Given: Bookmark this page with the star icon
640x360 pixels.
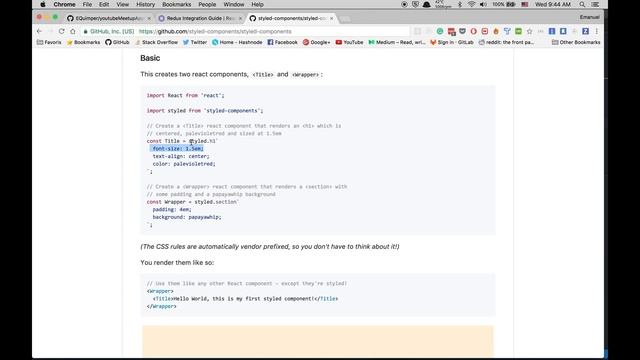Looking at the screenshot, I should 529,31.
